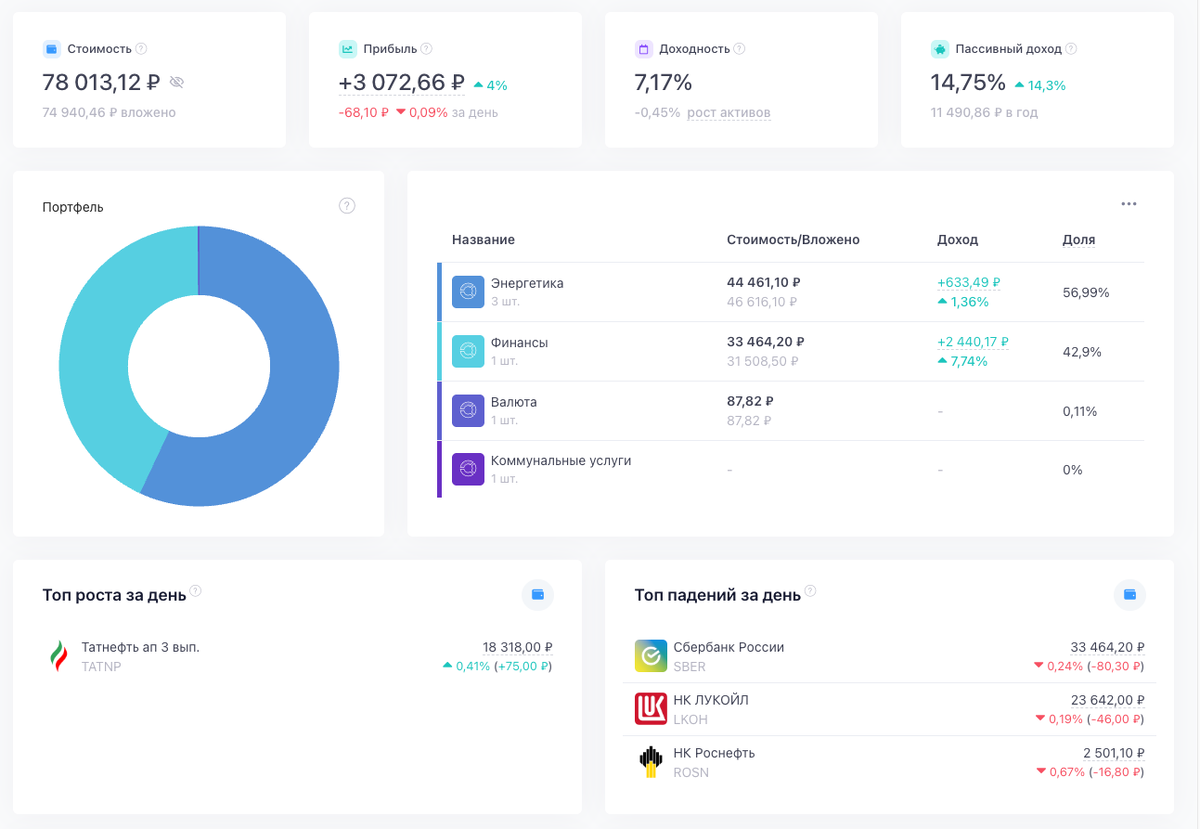Click the Доходность calendar icon
The height and width of the screenshot is (829, 1200).
(x=643, y=49)
